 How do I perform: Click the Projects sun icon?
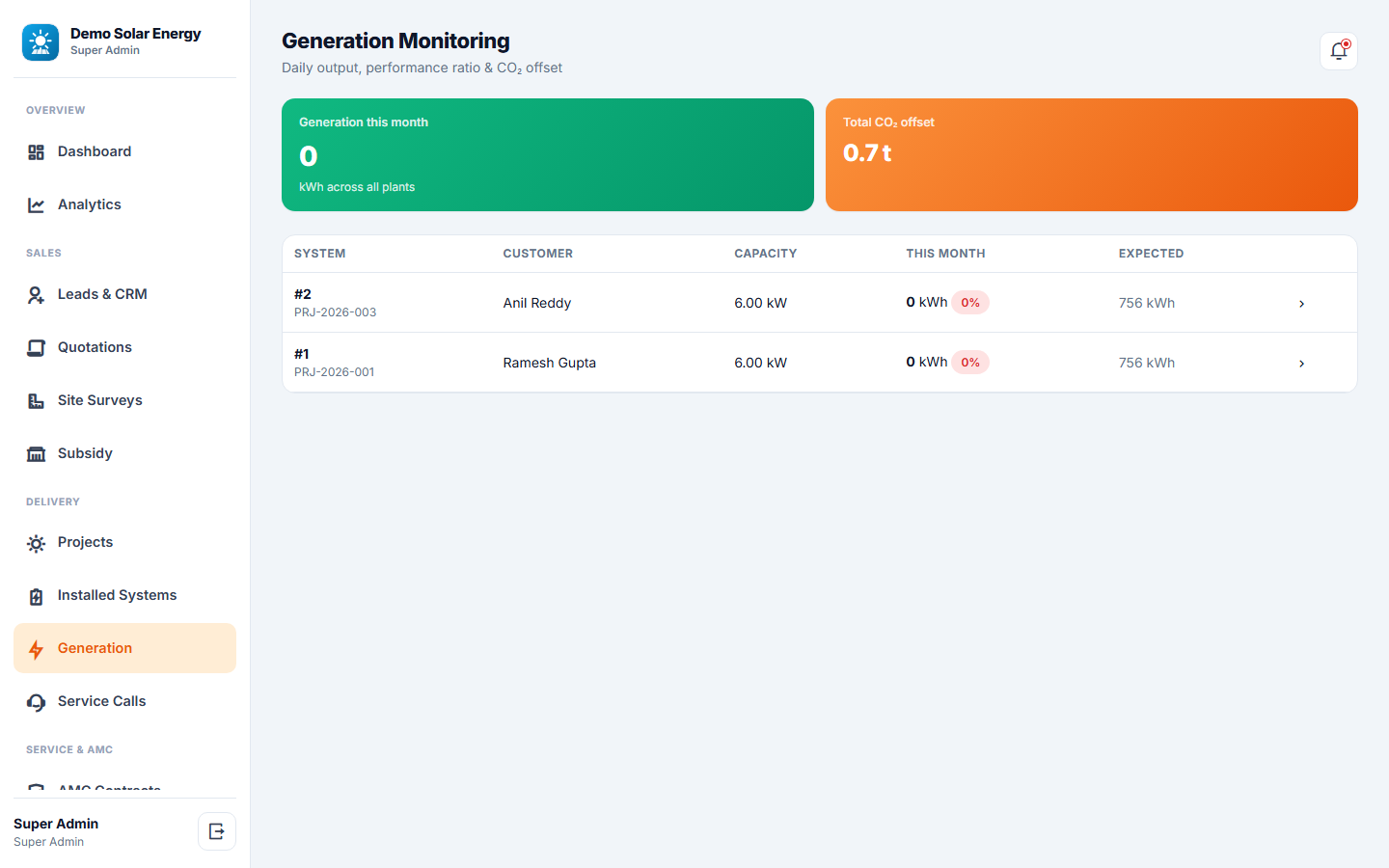pos(36,544)
